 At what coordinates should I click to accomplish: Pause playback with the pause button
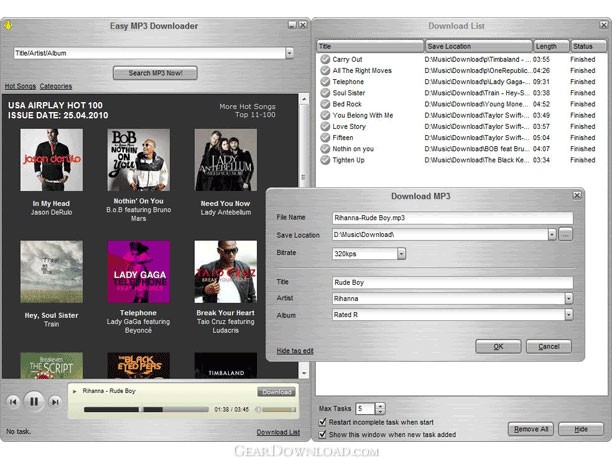point(34,401)
